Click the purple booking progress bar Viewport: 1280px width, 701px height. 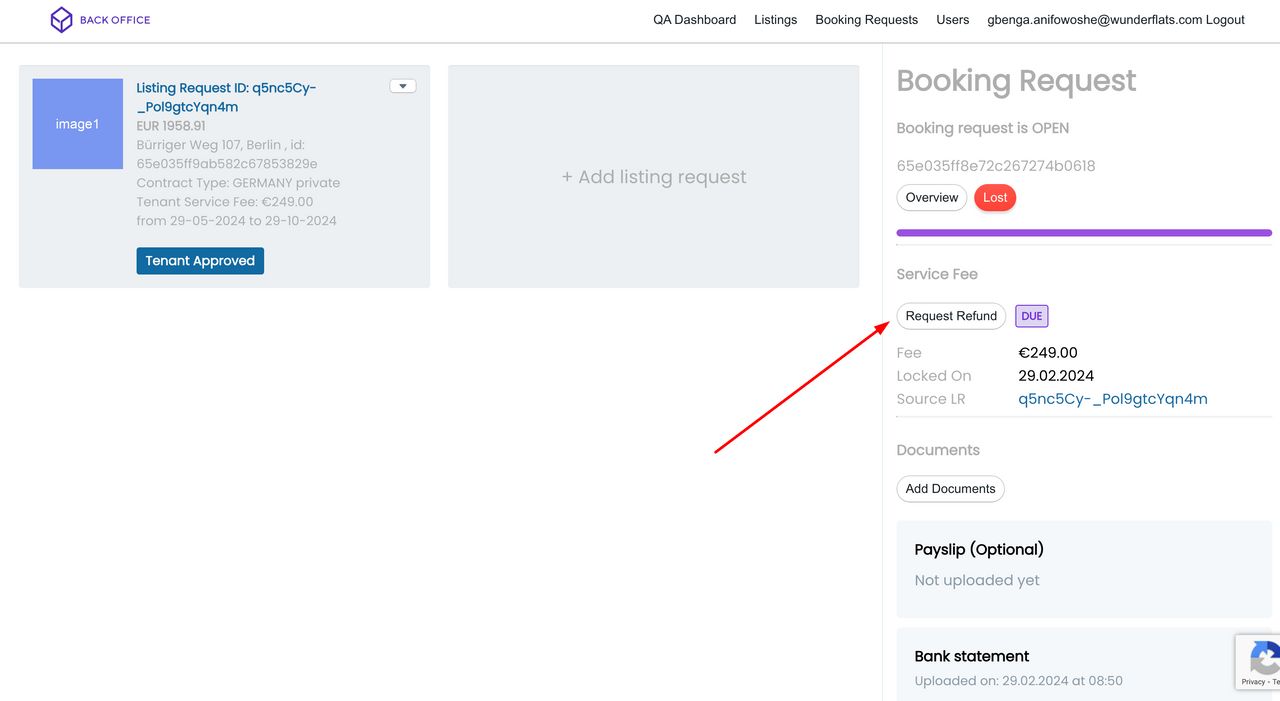[1083, 233]
